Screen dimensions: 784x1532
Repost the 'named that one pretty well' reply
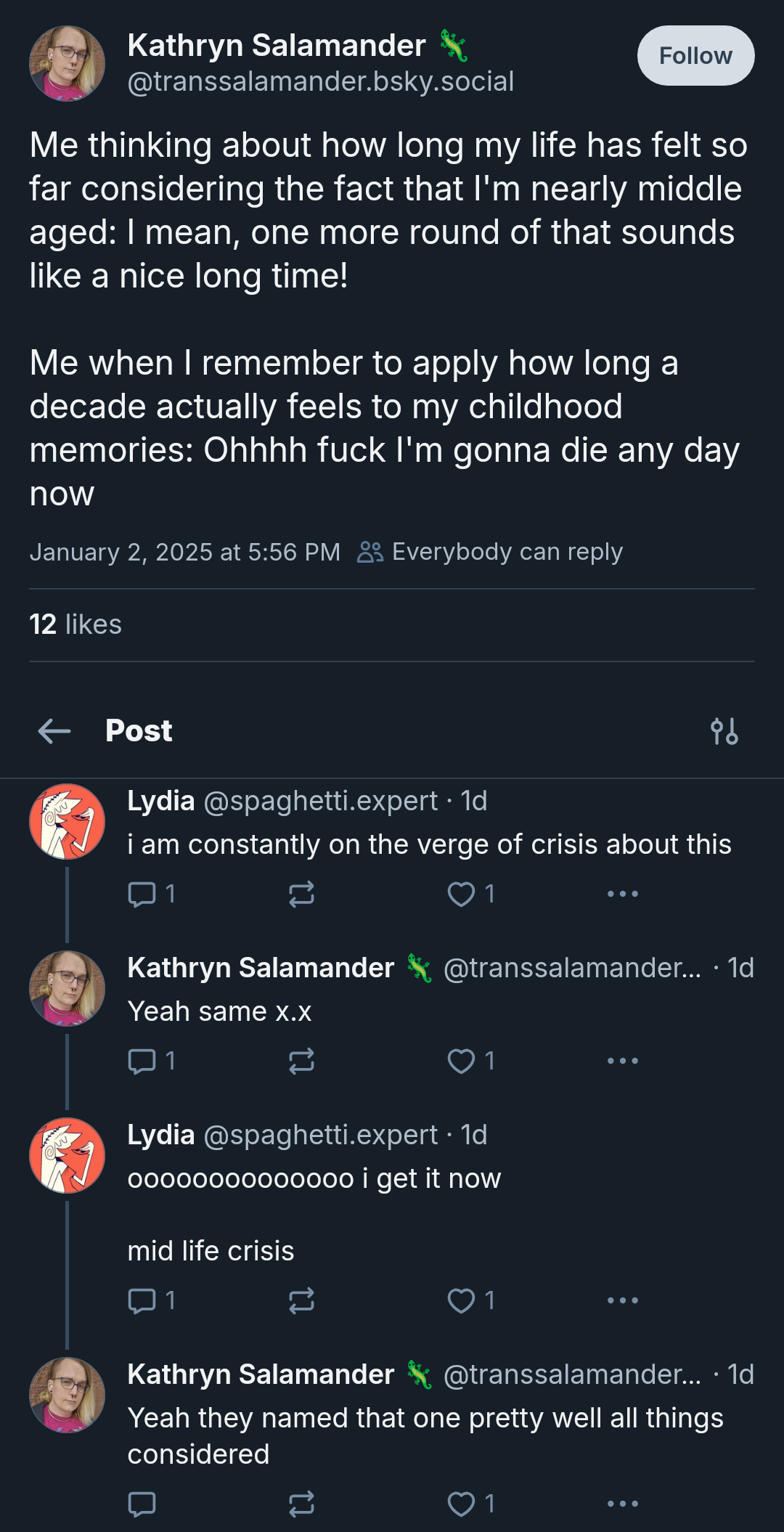pyautogui.click(x=301, y=1504)
